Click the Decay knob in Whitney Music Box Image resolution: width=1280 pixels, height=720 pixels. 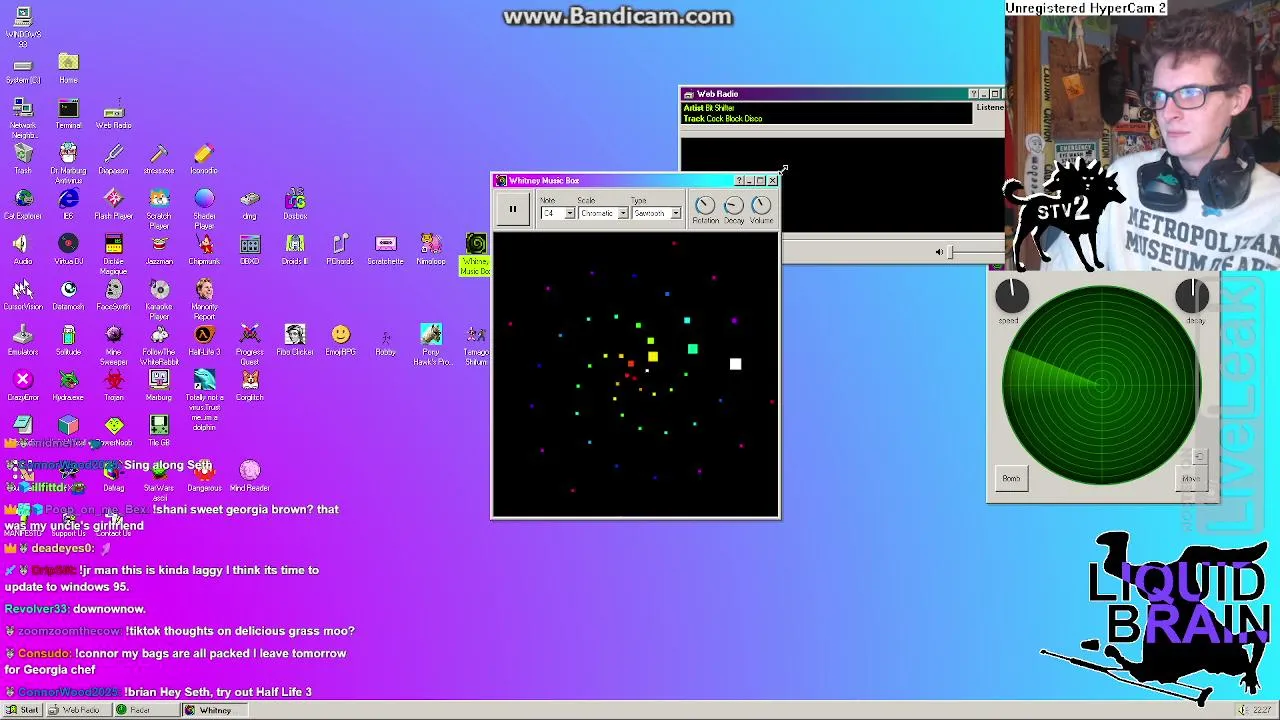(733, 205)
